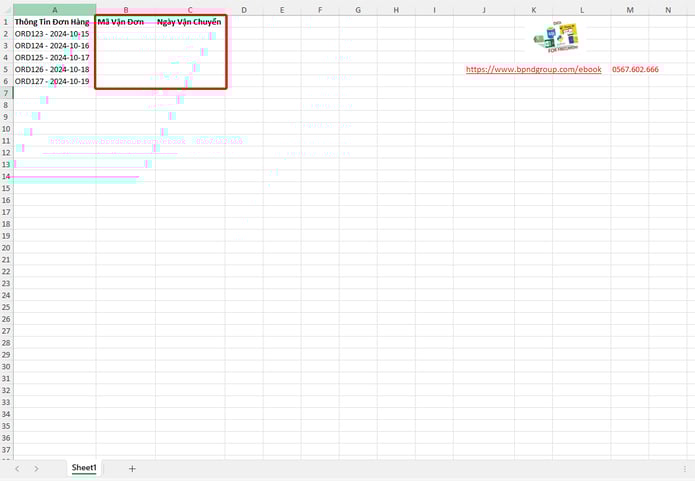Select column N header
Viewport: 695px width, 481px height.
(668, 10)
